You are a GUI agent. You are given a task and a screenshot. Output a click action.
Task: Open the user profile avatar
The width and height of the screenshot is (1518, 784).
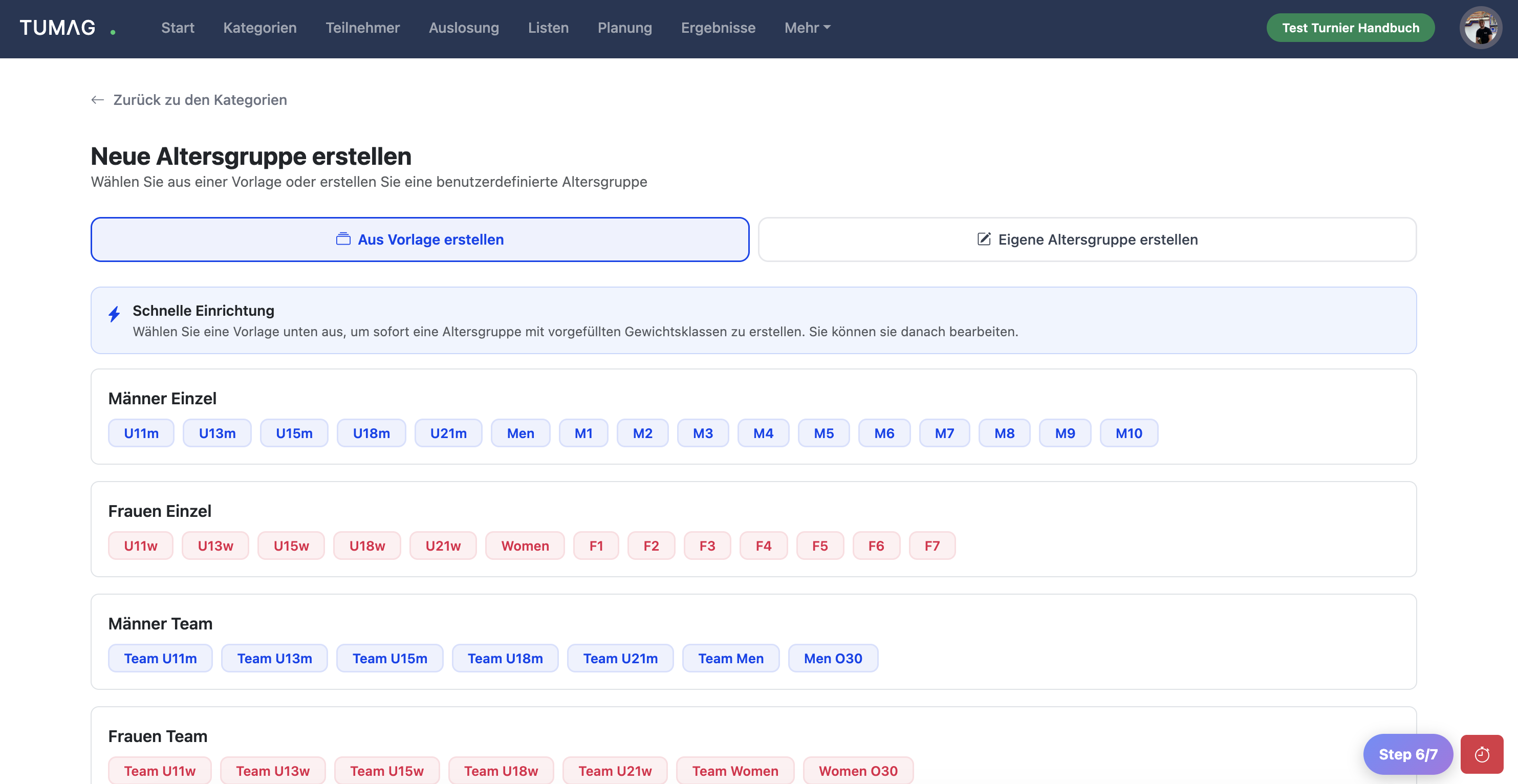(1480, 28)
